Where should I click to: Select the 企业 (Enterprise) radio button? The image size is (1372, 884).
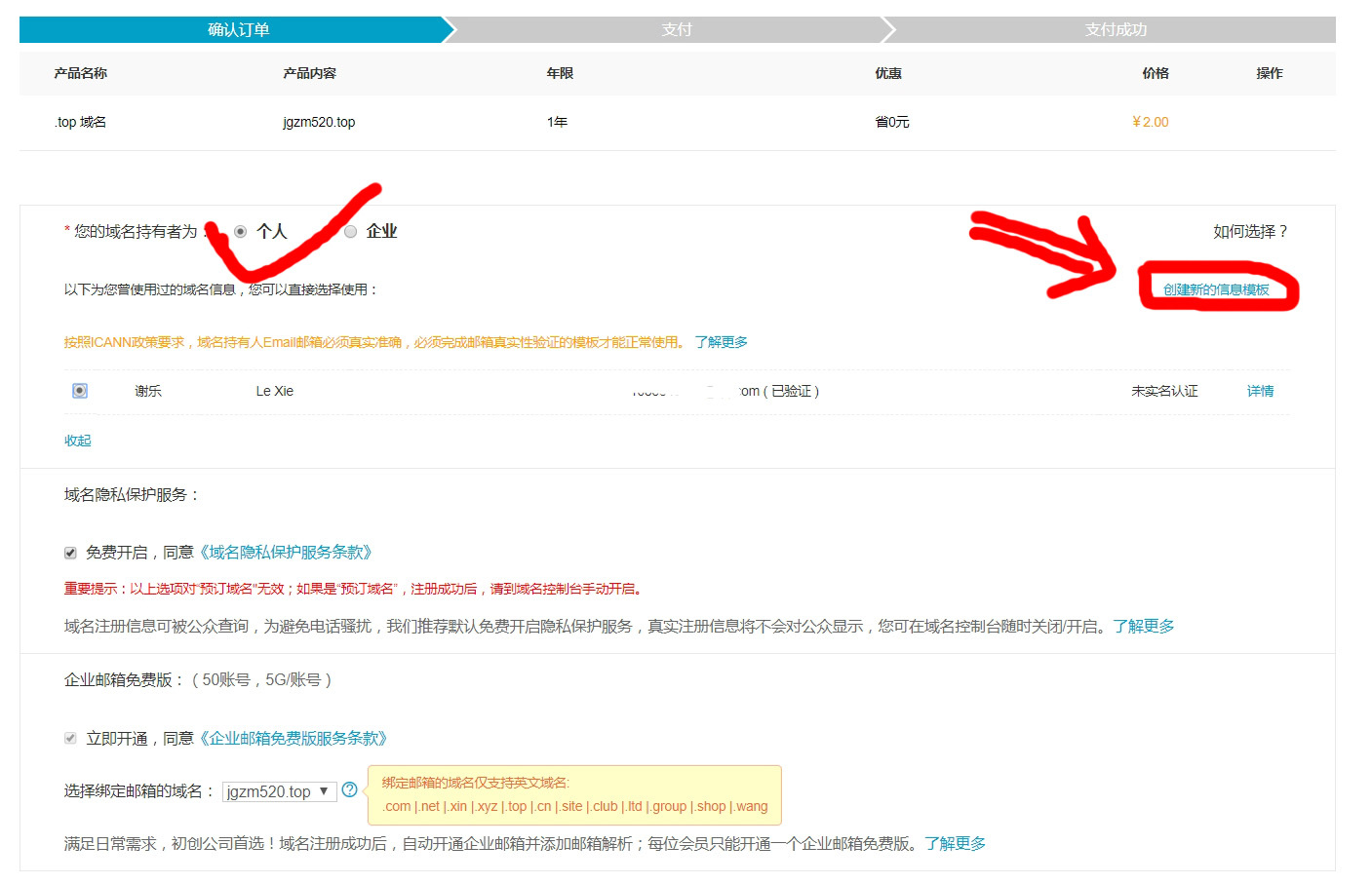[350, 231]
